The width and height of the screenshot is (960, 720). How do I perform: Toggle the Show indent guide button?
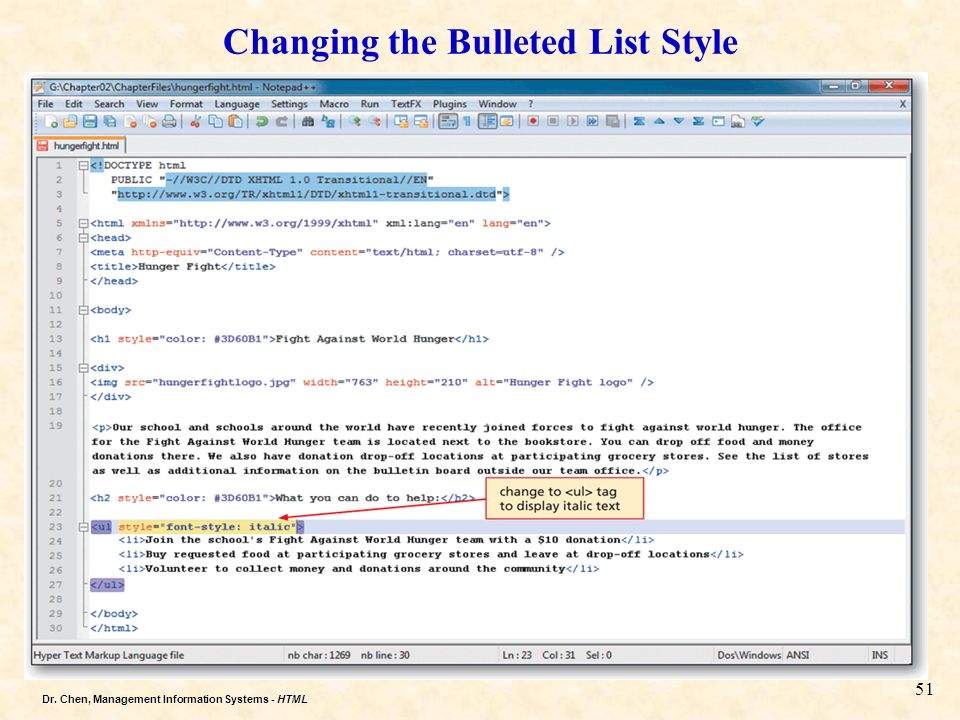coord(487,121)
